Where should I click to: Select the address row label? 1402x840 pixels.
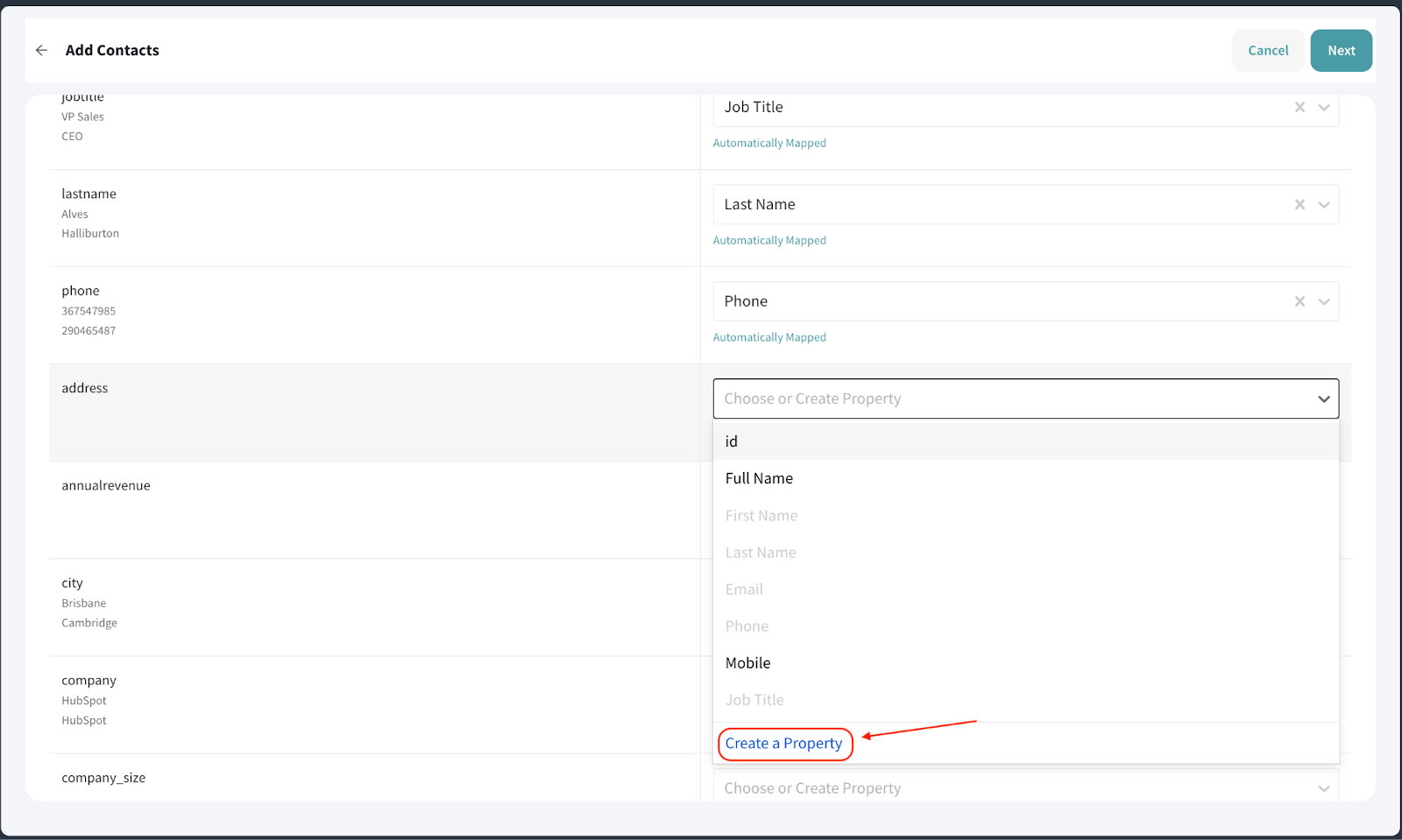click(85, 388)
